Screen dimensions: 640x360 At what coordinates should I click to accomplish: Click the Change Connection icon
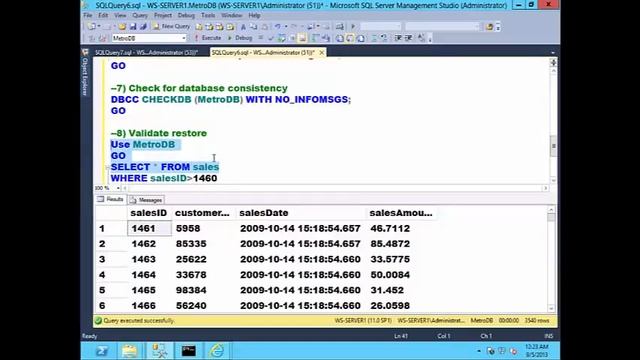coord(102,38)
